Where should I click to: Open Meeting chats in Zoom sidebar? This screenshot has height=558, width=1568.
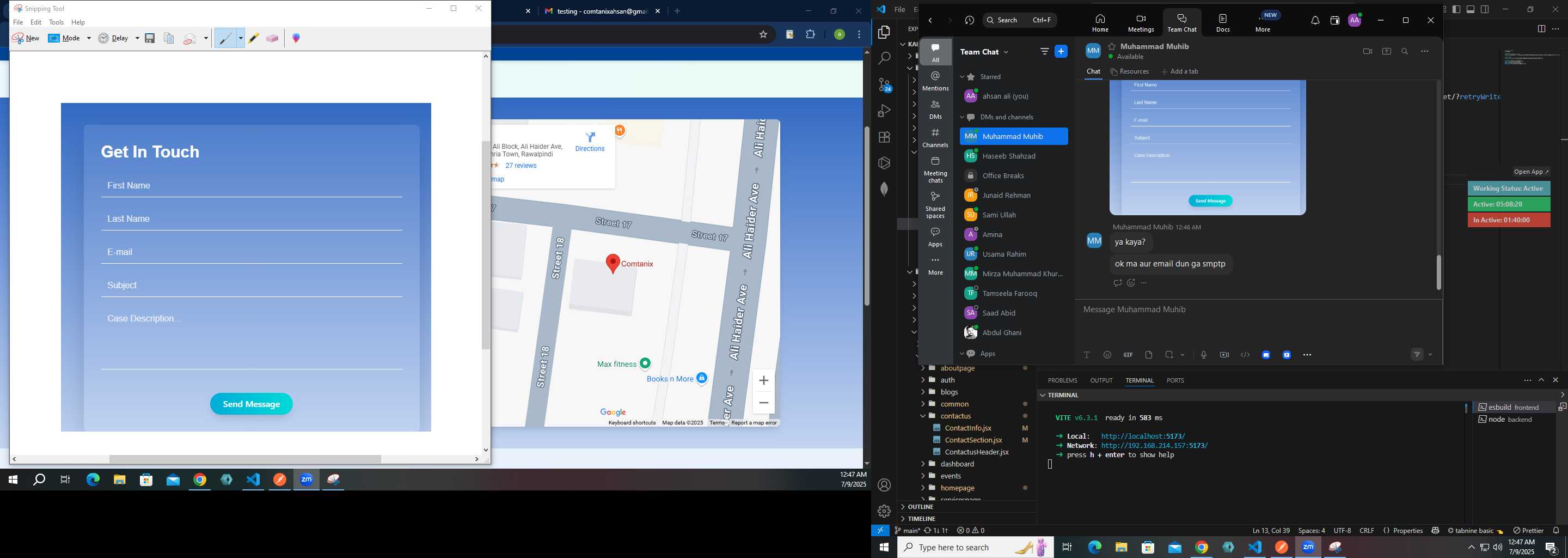(935, 170)
